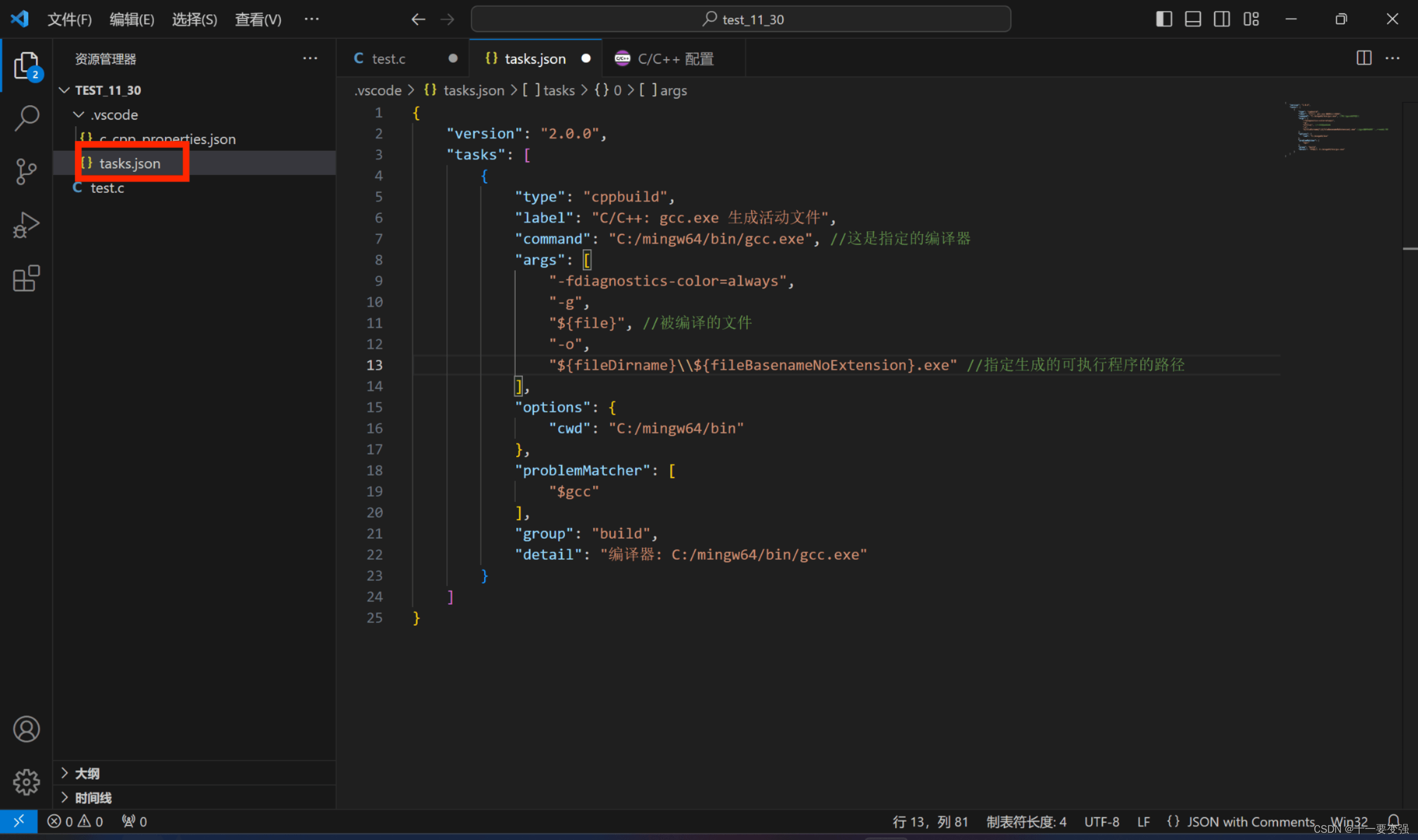Split the editor to the right
1418x840 pixels.
click(x=1364, y=58)
